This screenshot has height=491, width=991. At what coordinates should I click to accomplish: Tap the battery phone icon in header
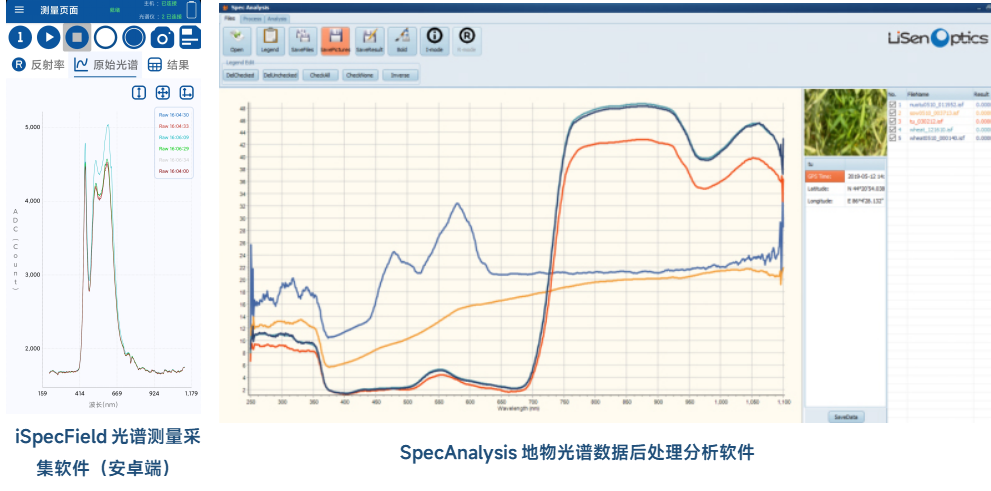pyautogui.click(x=192, y=10)
